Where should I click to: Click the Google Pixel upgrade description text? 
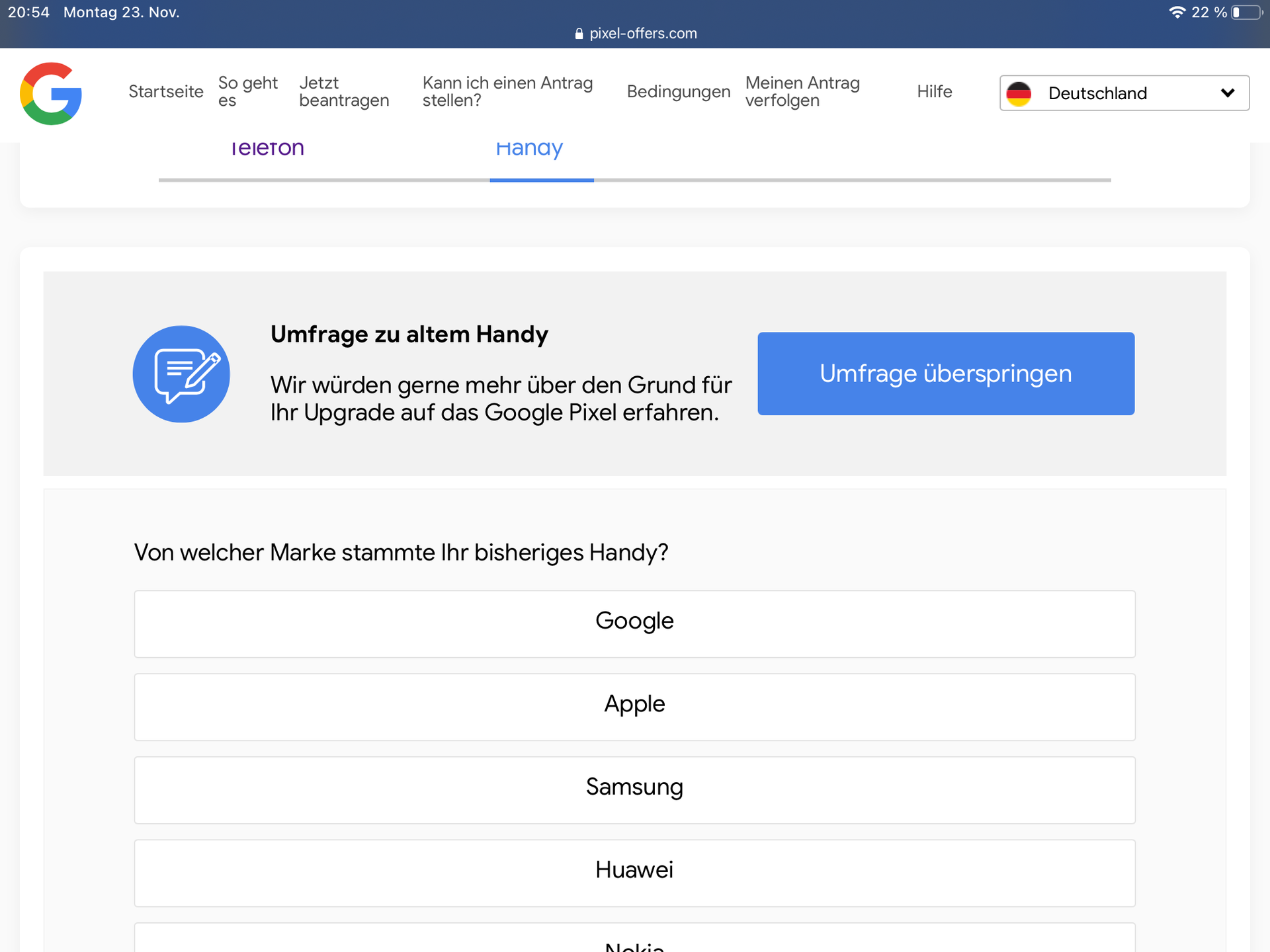coord(501,399)
